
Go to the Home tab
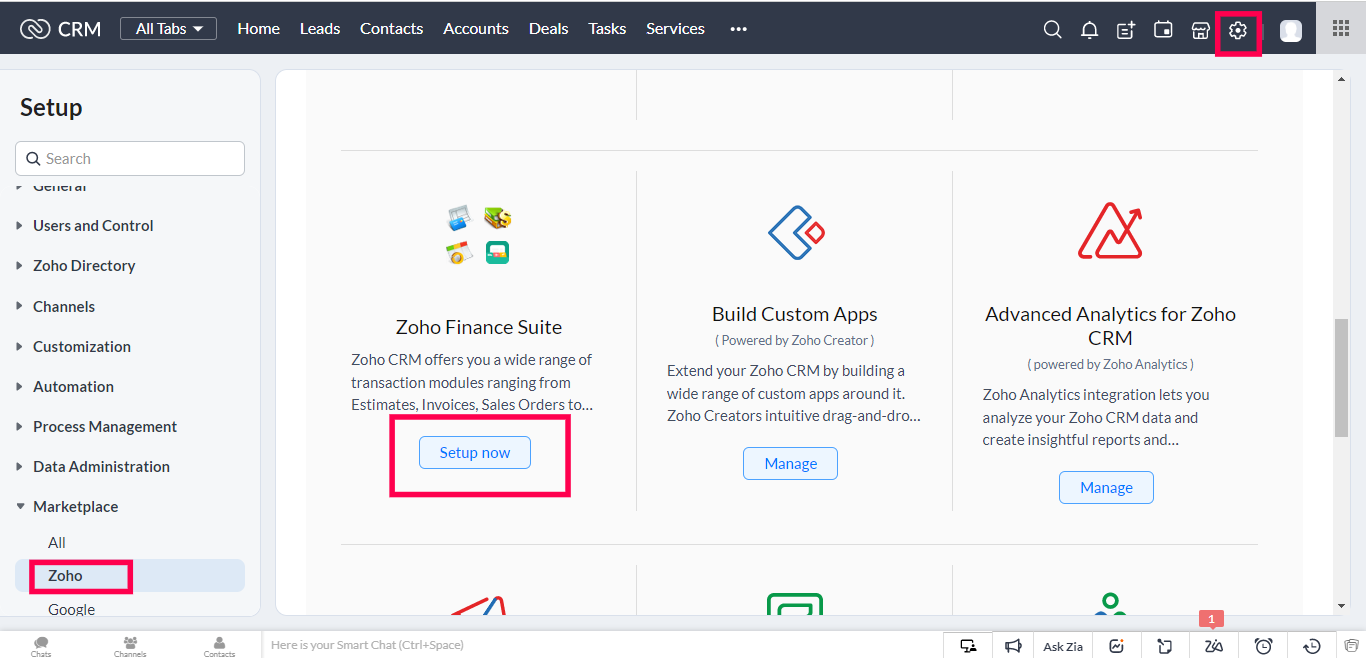tap(258, 29)
